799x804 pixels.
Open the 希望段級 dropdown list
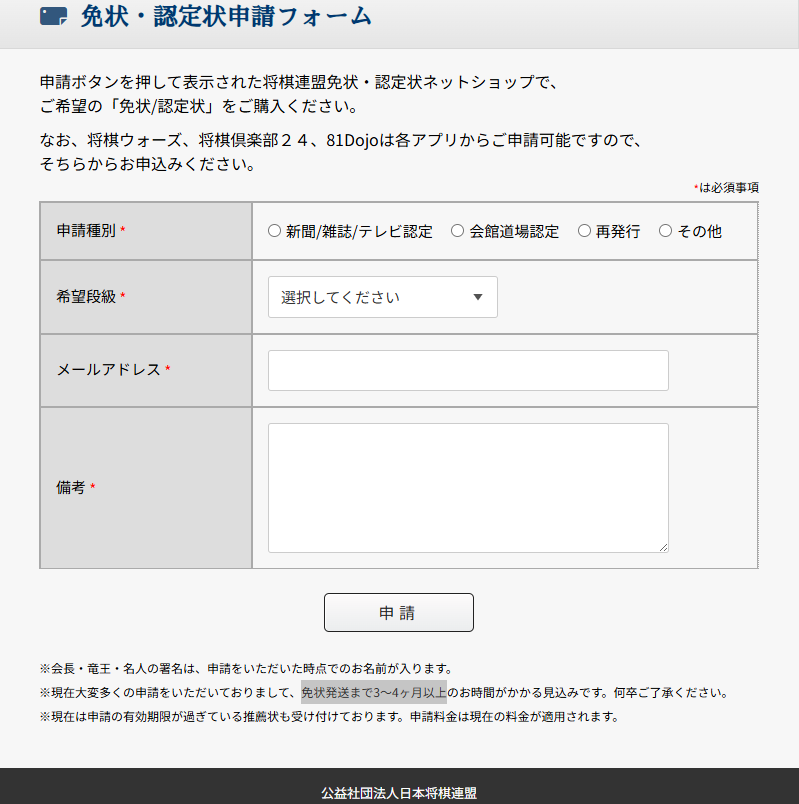tap(382, 297)
